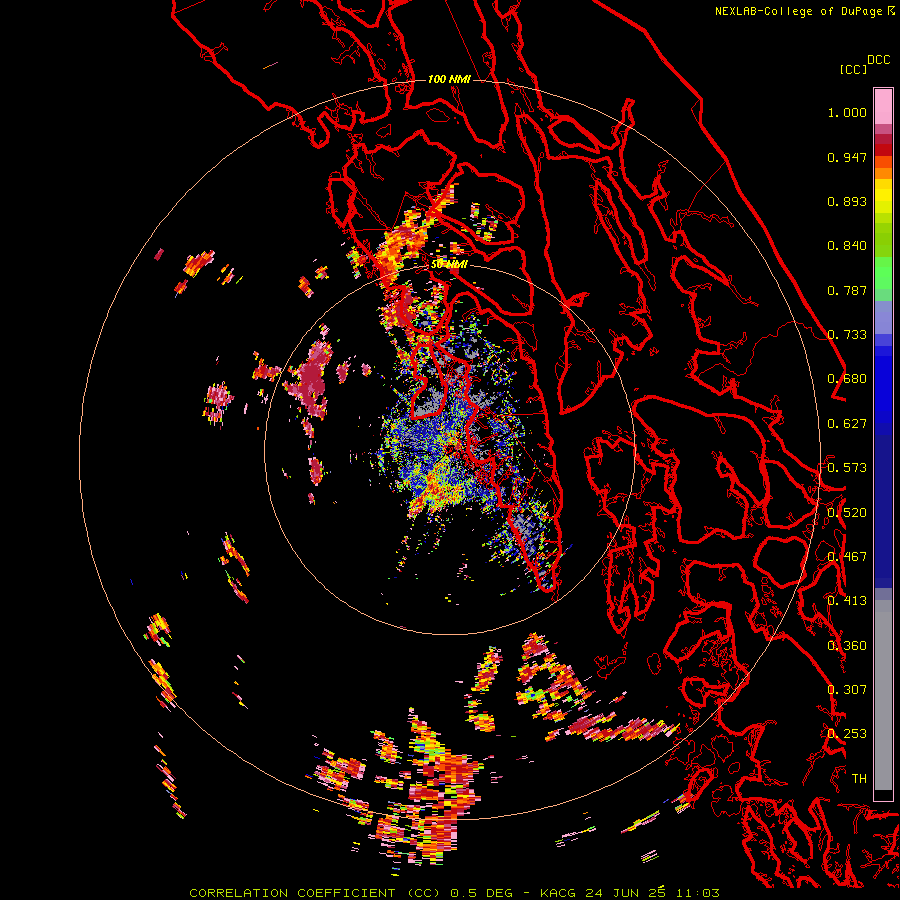The width and height of the screenshot is (900, 900).
Task: Click the 0.413 scale value
Action: click(847, 601)
